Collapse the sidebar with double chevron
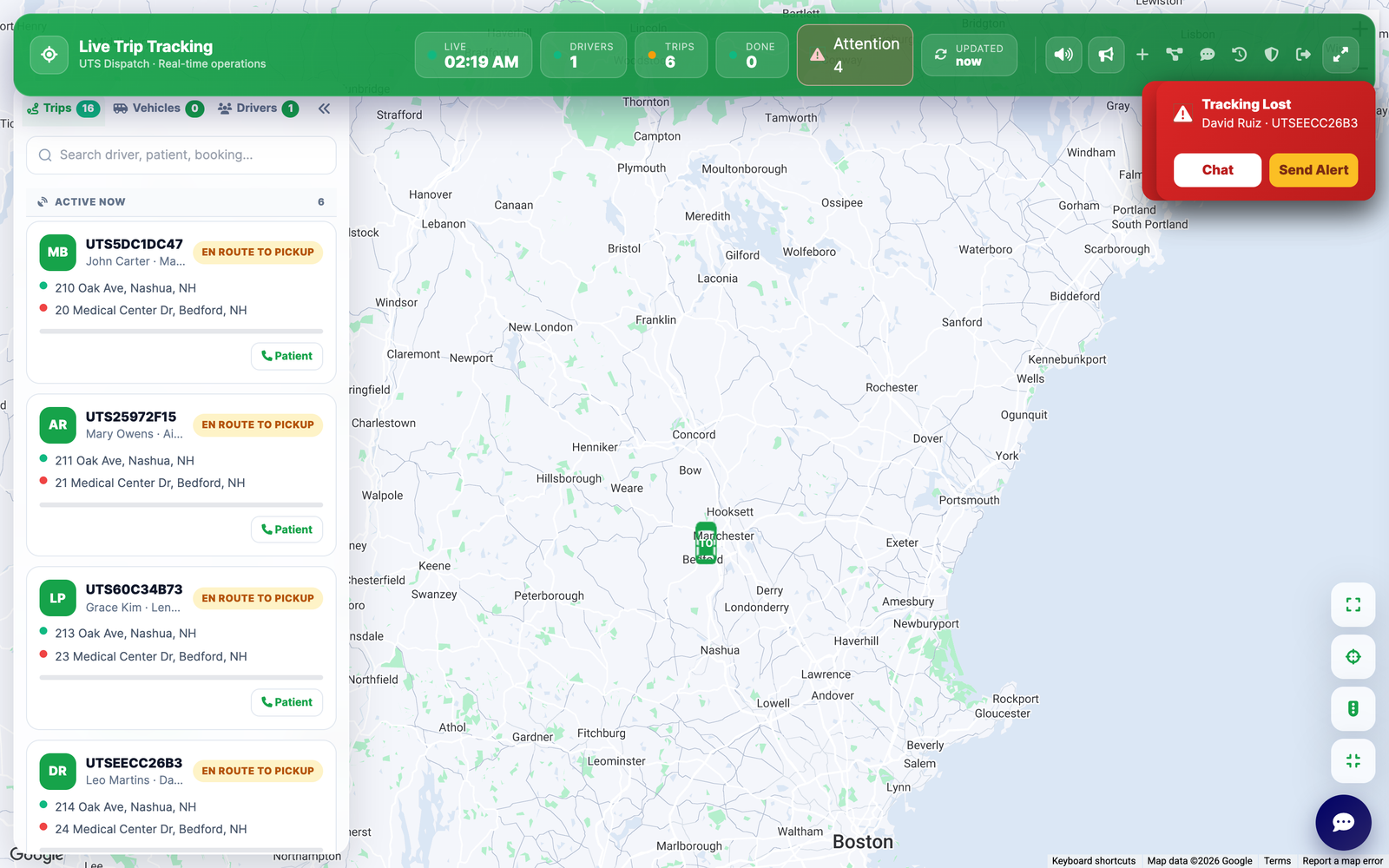The height and width of the screenshot is (868, 1389). click(x=324, y=108)
